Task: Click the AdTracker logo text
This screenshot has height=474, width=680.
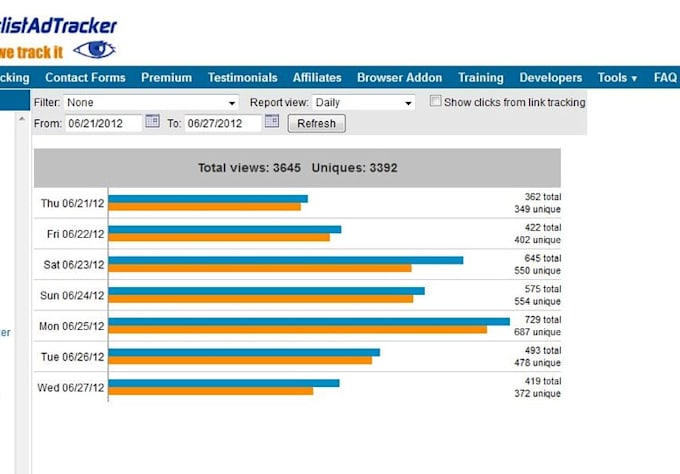Action: [x=59, y=26]
